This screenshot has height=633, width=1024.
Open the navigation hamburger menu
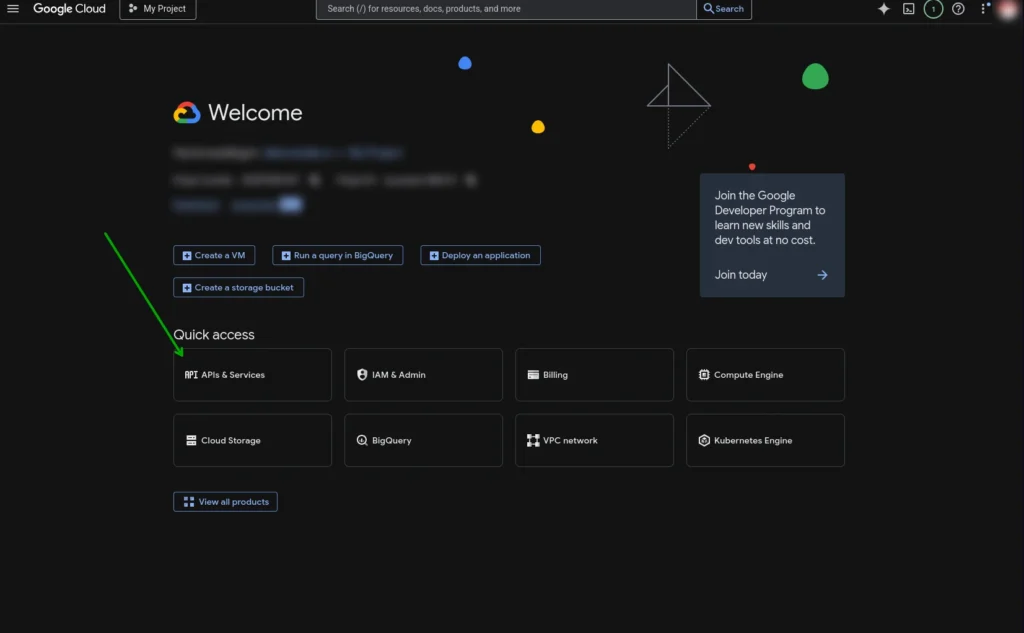point(13,9)
